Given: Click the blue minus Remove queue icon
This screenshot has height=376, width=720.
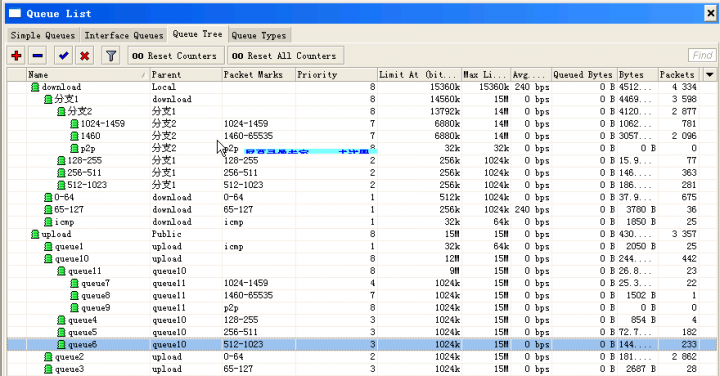Looking at the screenshot, I should click(38, 56).
